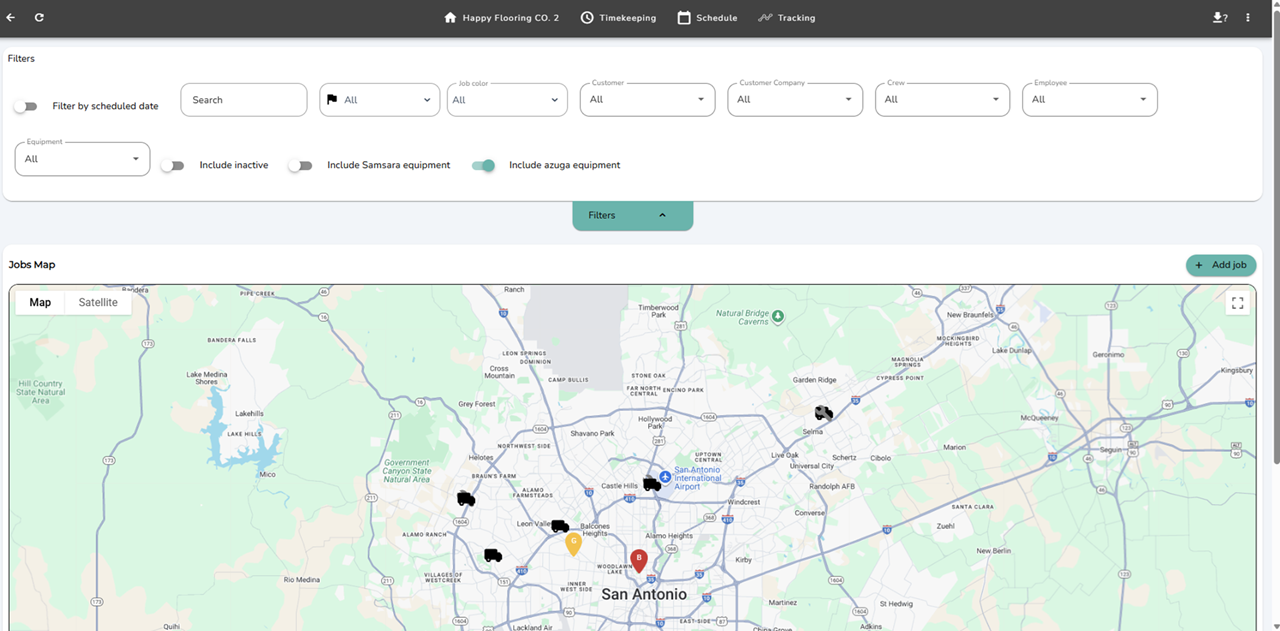Open the Timekeeping menu
Viewport: 1280px width, 631px height.
(x=618, y=18)
